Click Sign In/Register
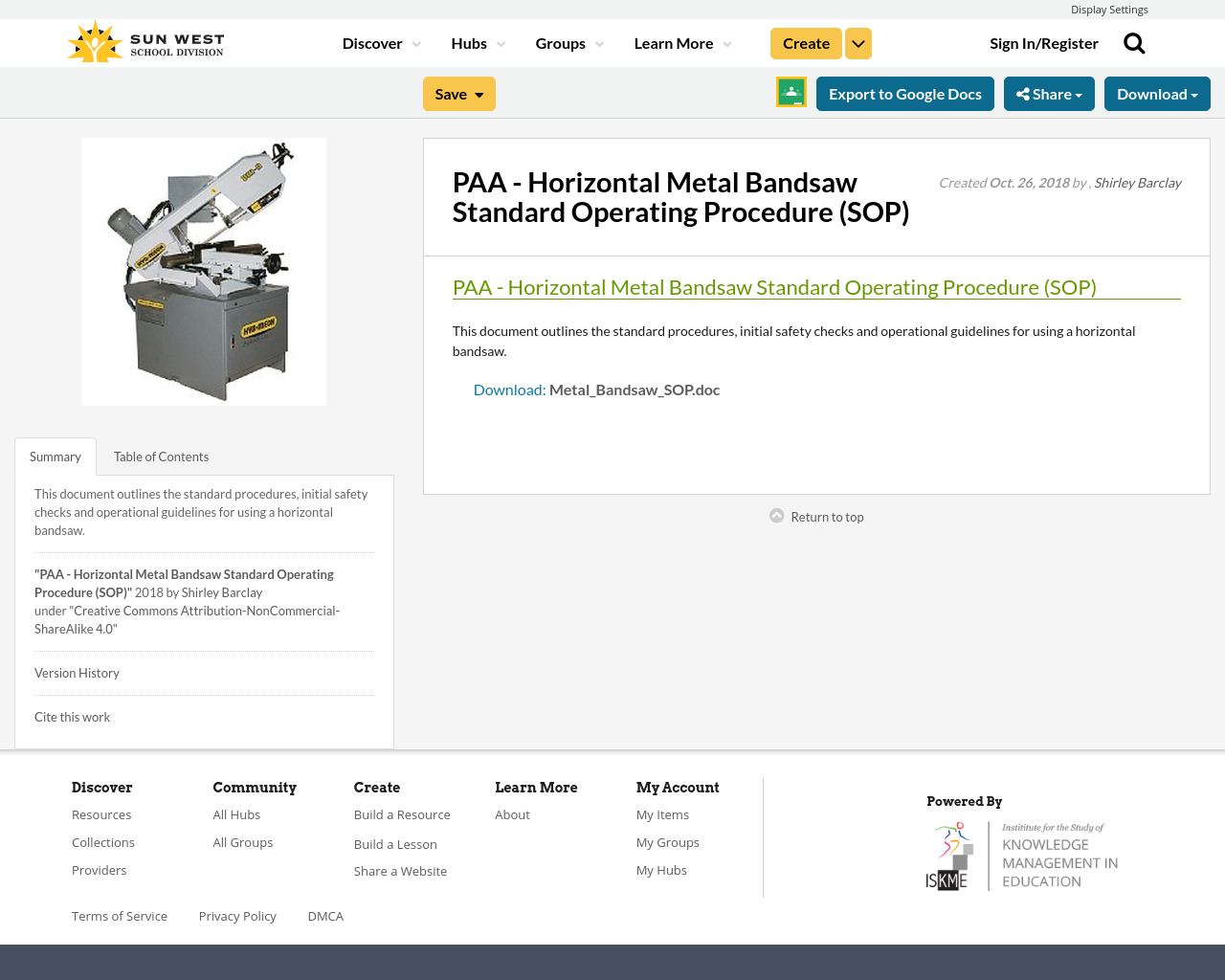 coord(1044,42)
